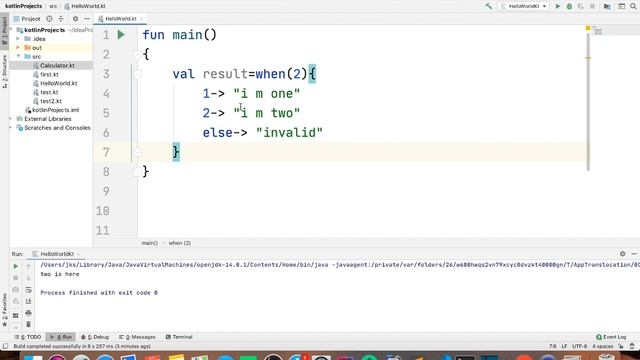Image resolution: width=640 pixels, height=360 pixels.
Task: Click src in the navigation breadcrumb
Action: coord(53,6)
